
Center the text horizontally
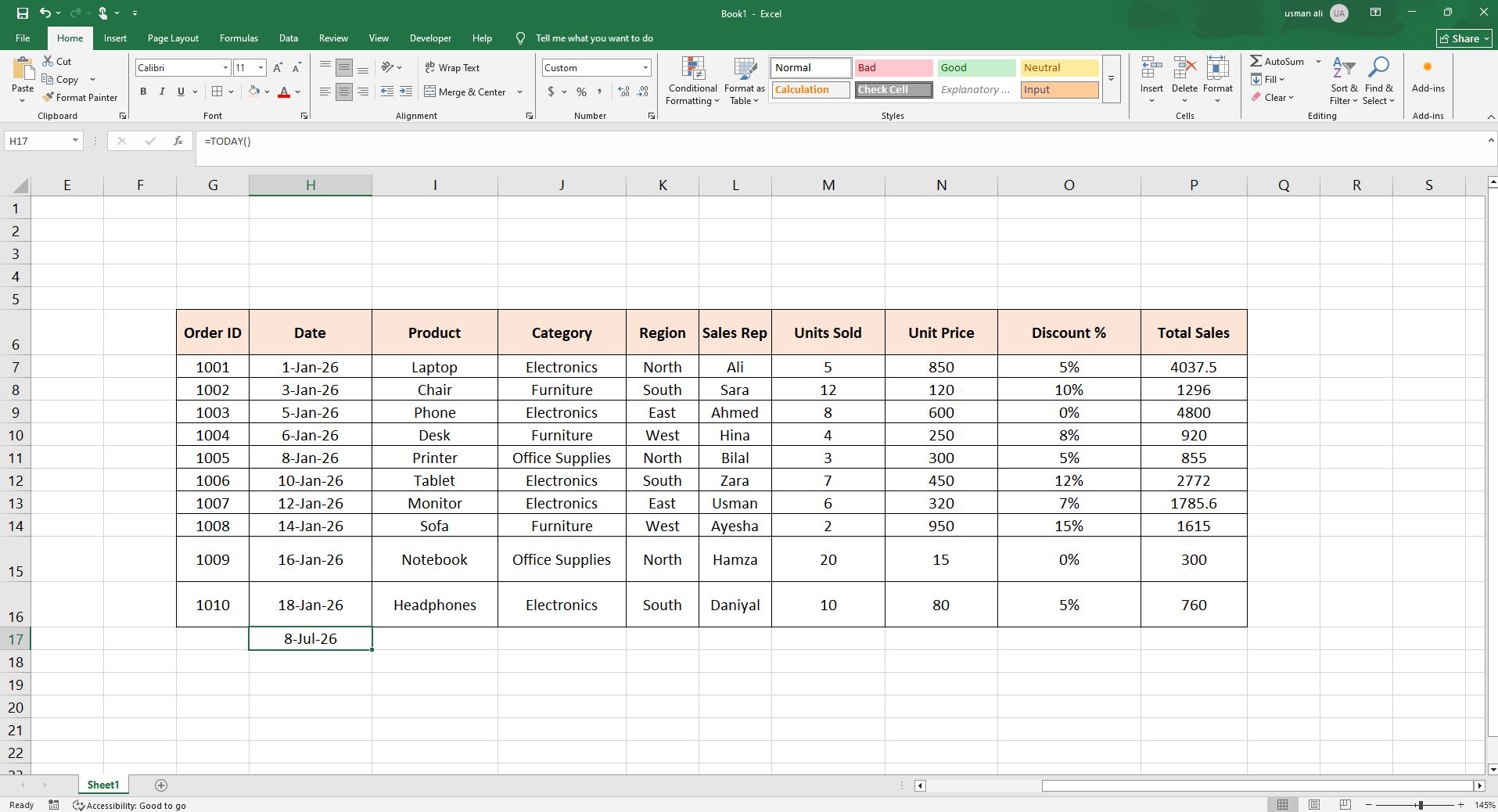(344, 92)
